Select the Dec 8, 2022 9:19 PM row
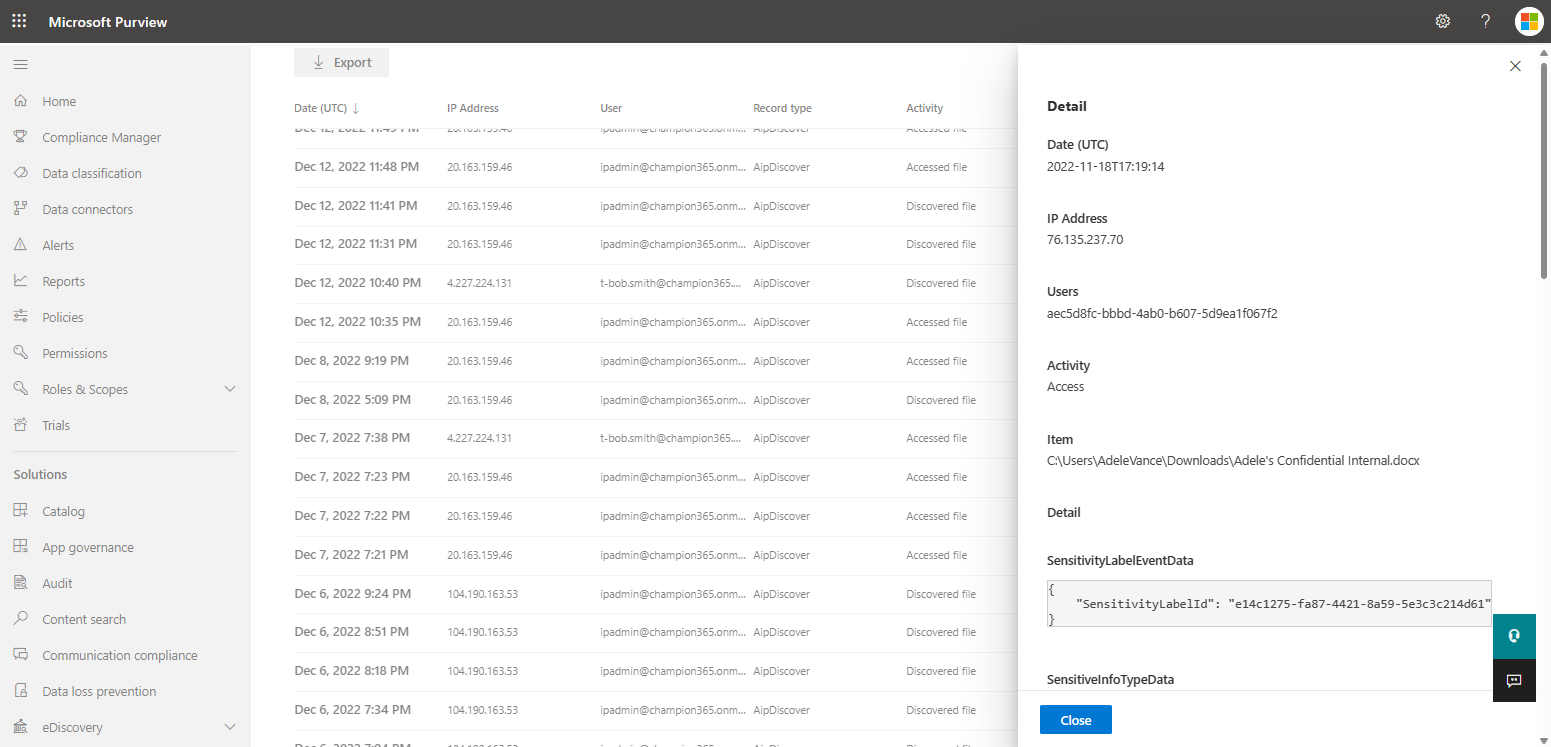The width and height of the screenshot is (1551, 747). (x=656, y=361)
